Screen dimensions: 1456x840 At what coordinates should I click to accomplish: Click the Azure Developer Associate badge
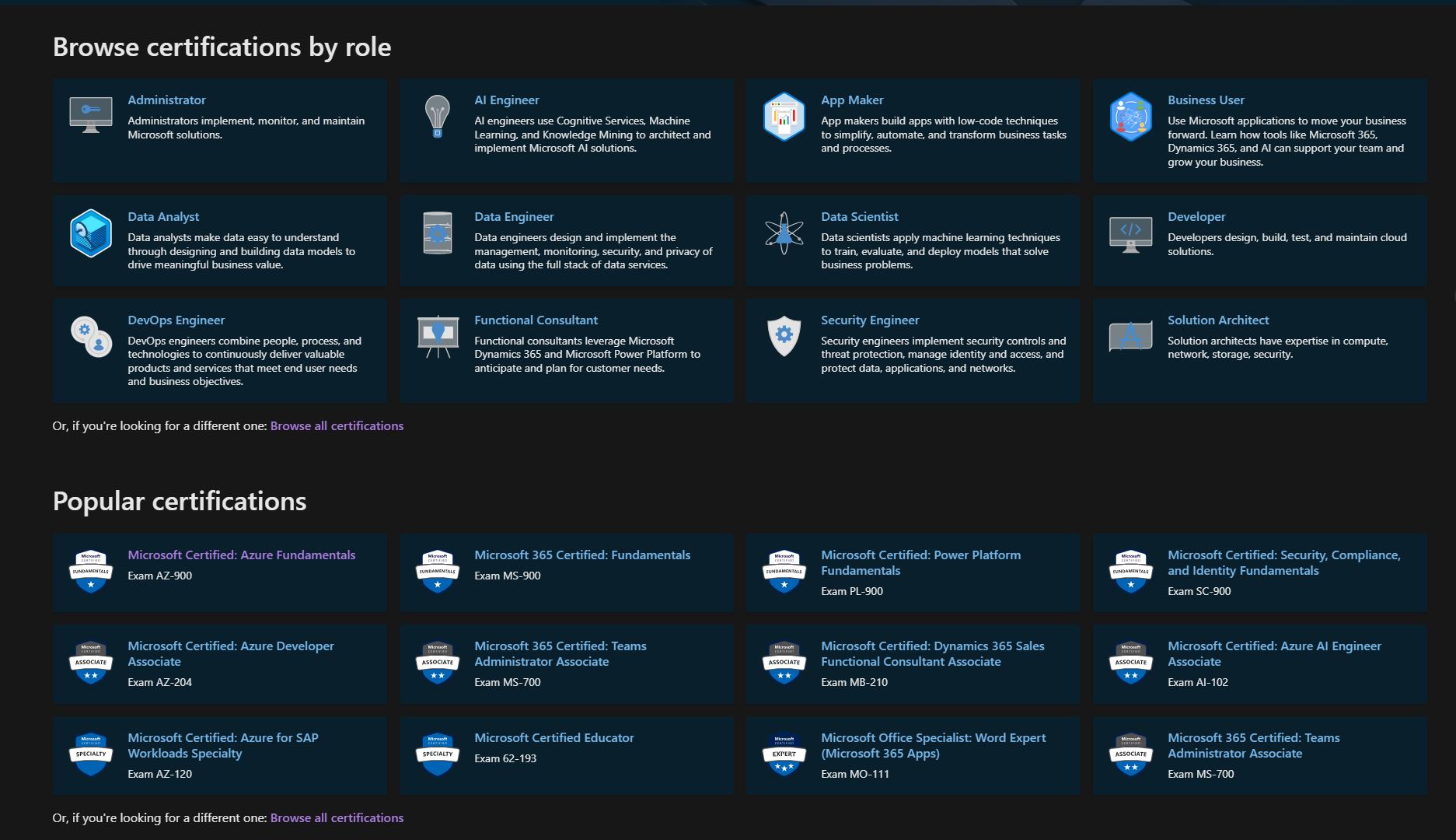(91, 663)
